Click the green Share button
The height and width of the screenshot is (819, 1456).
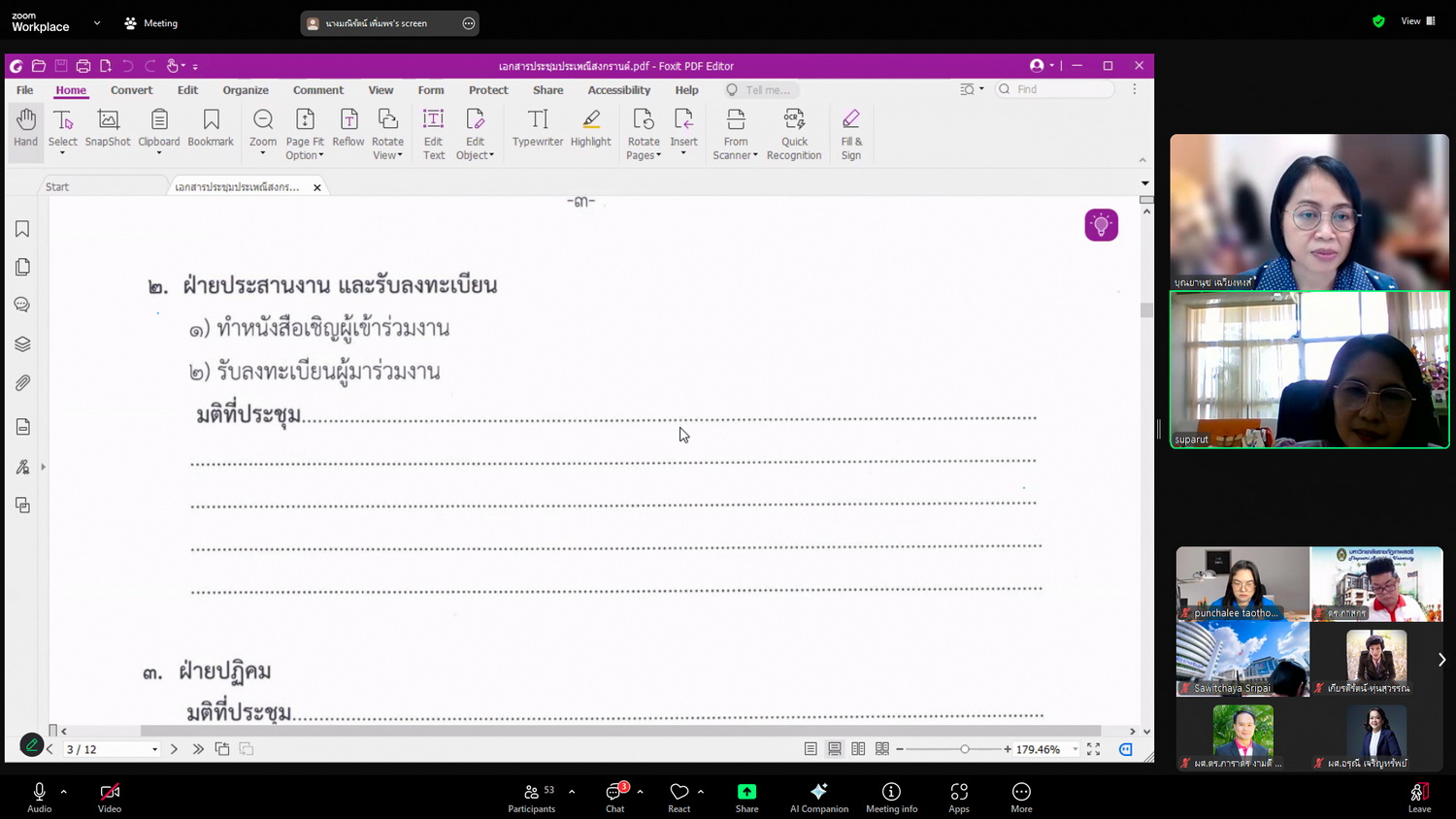pos(746,797)
